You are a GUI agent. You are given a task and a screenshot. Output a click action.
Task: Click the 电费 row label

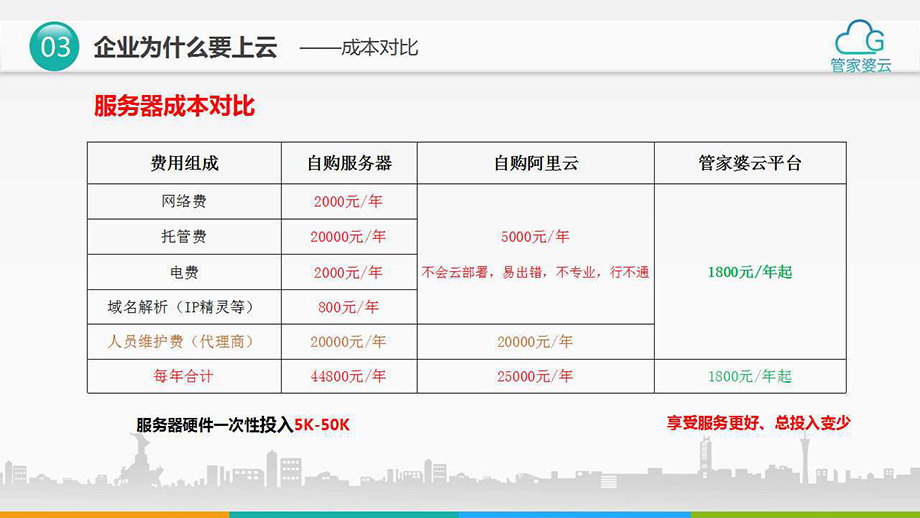point(184,272)
